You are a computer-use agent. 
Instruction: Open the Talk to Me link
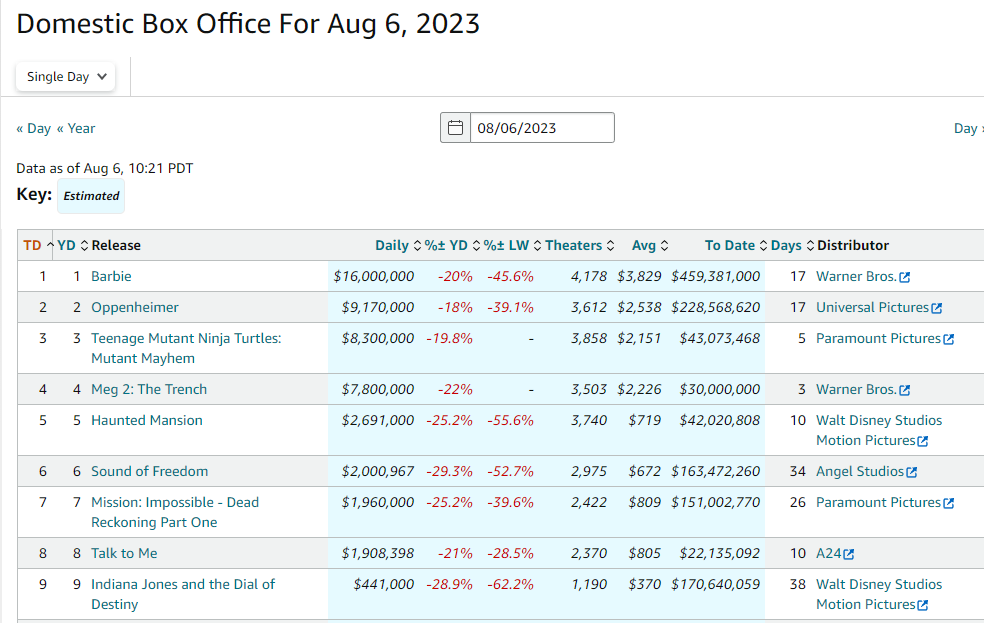tap(124, 553)
